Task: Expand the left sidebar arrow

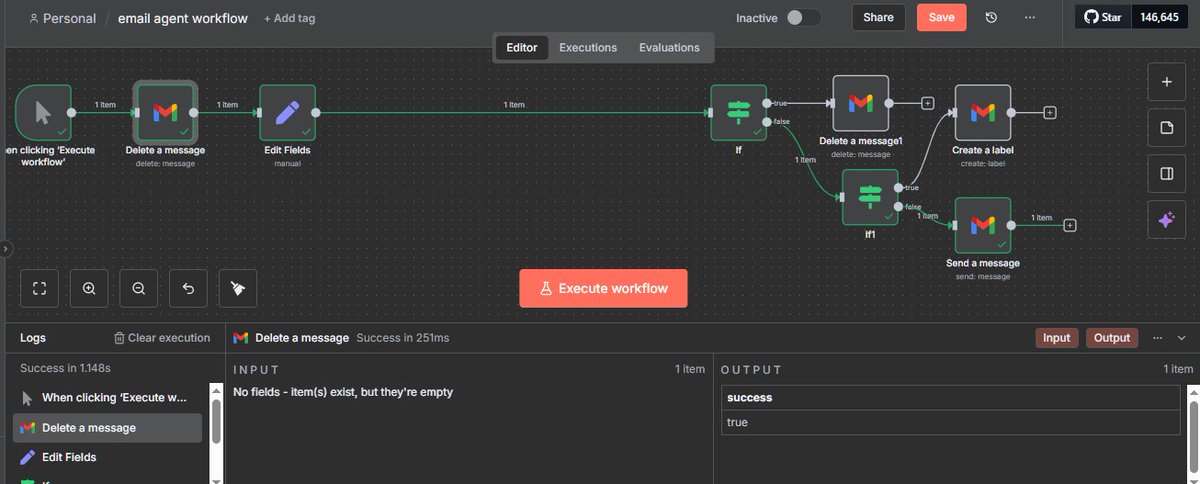Action: click(4, 248)
